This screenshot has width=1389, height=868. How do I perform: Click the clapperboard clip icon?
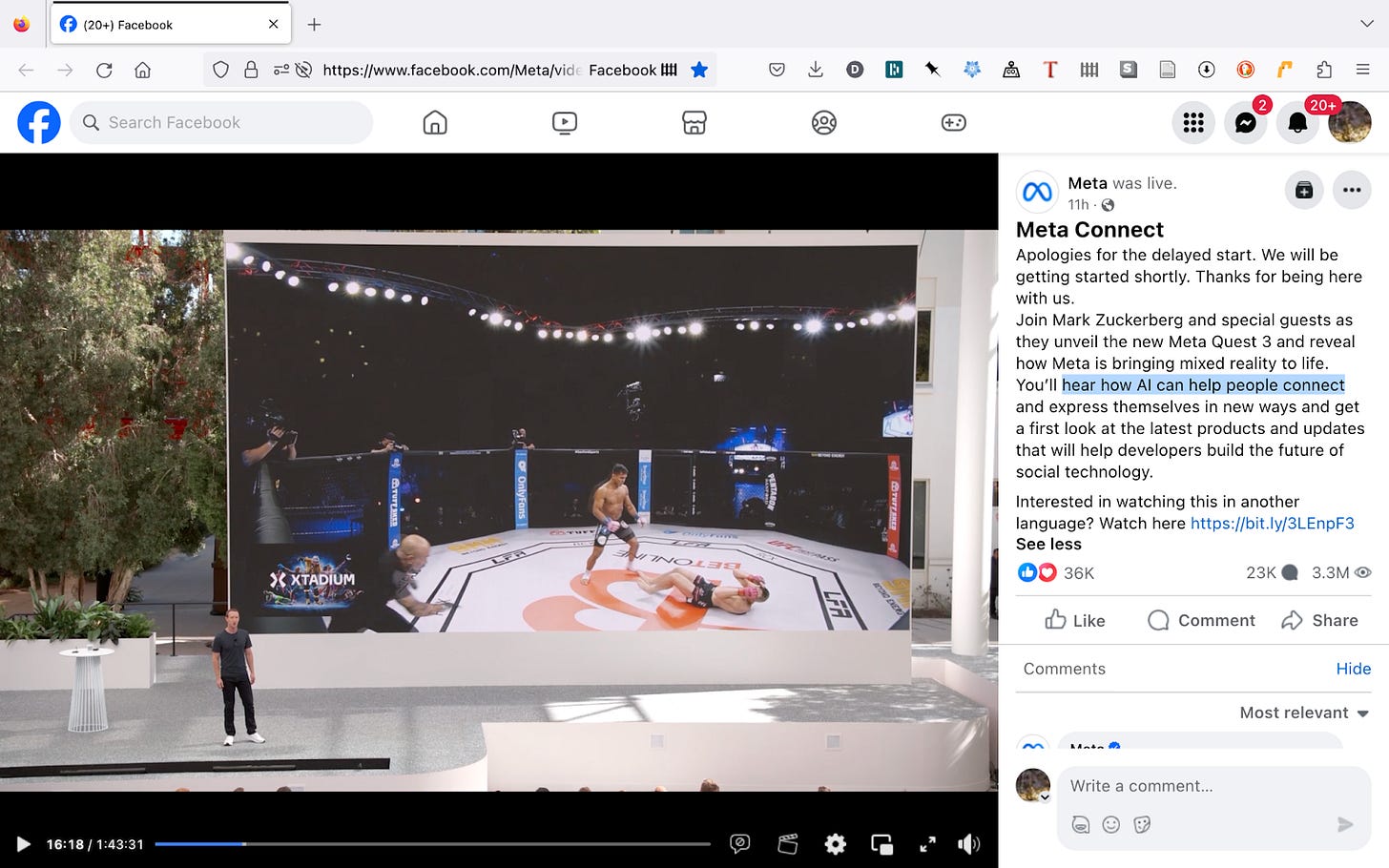tap(788, 844)
